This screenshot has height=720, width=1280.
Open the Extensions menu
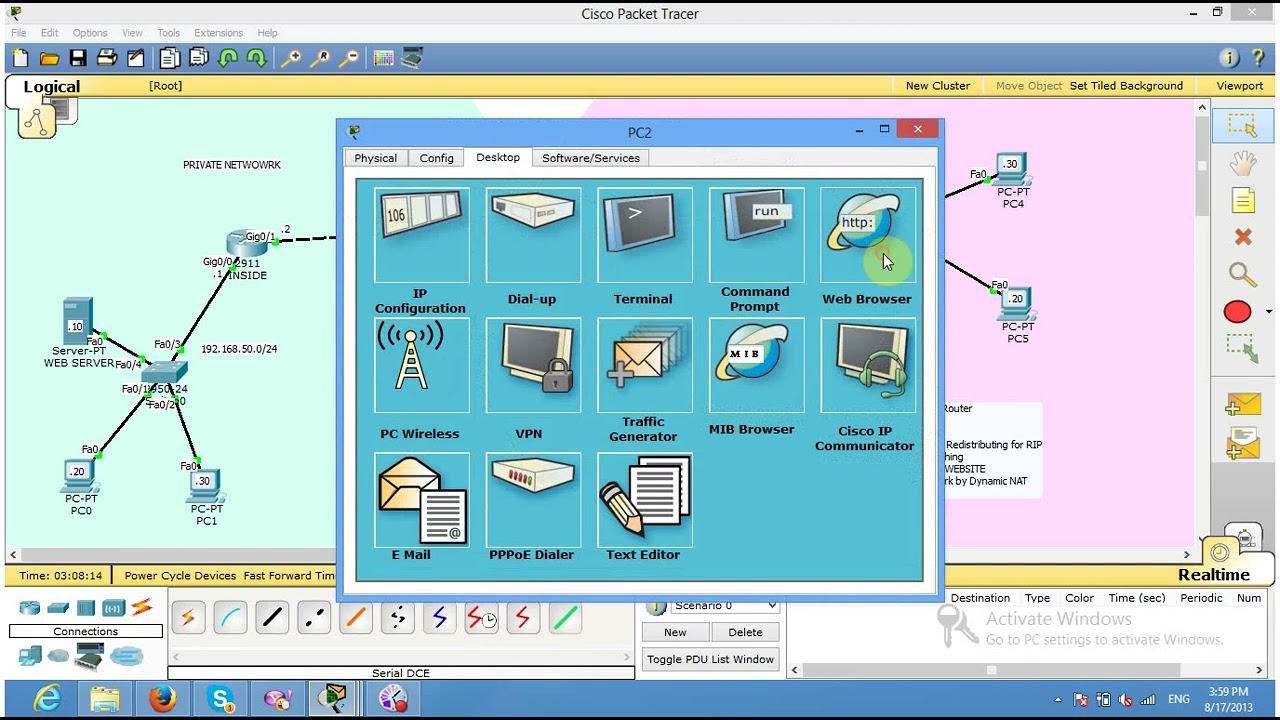coord(219,33)
